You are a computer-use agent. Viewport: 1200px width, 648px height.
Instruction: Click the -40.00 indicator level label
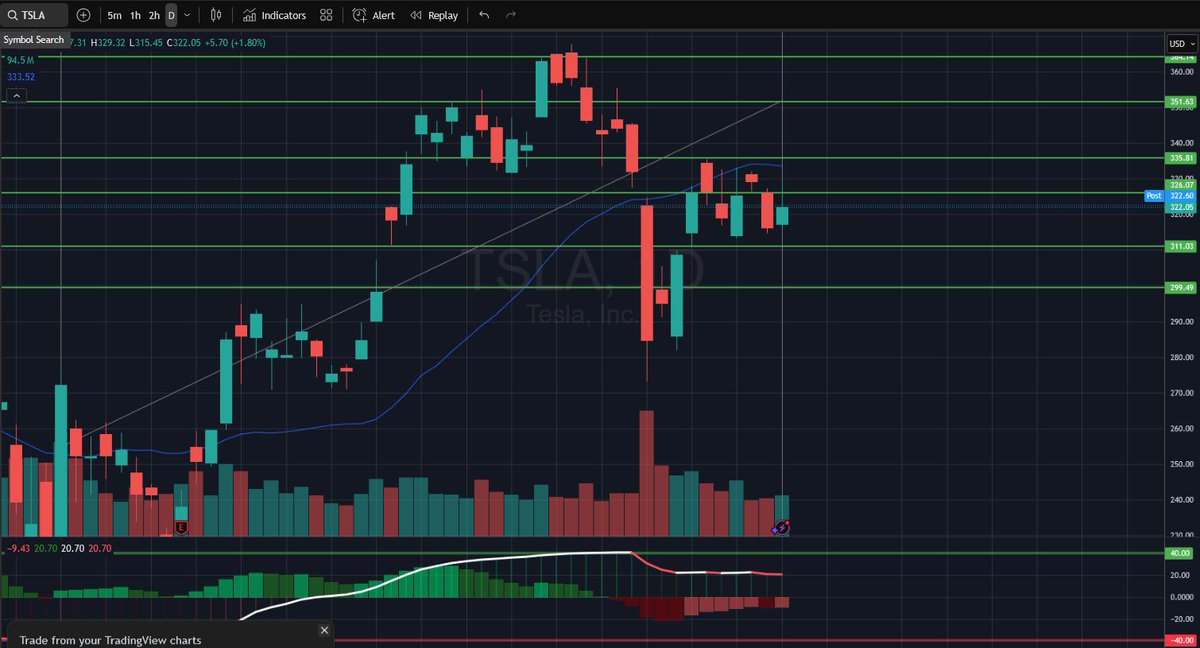pyautogui.click(x=1180, y=641)
